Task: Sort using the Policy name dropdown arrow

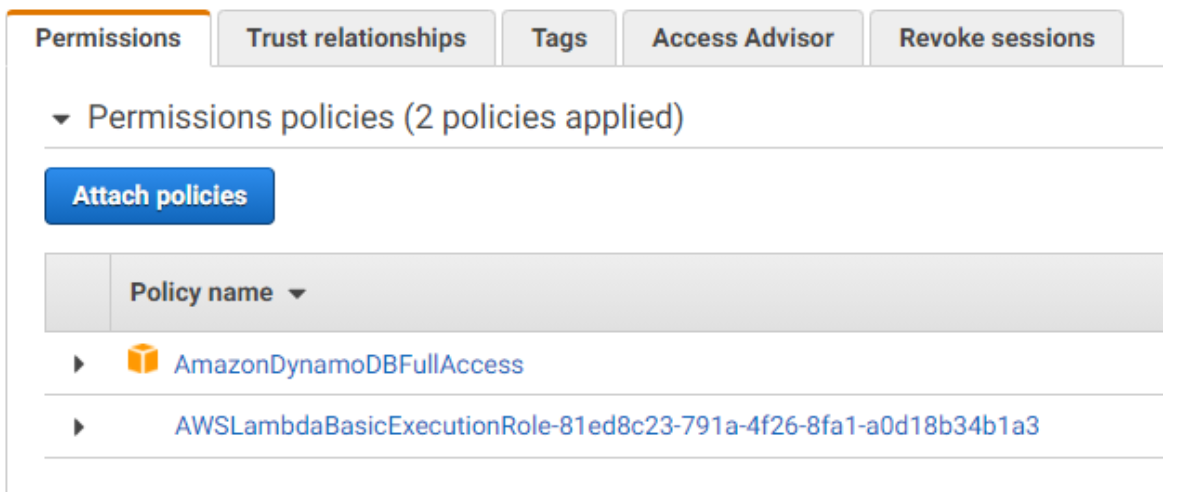Action: coord(296,294)
